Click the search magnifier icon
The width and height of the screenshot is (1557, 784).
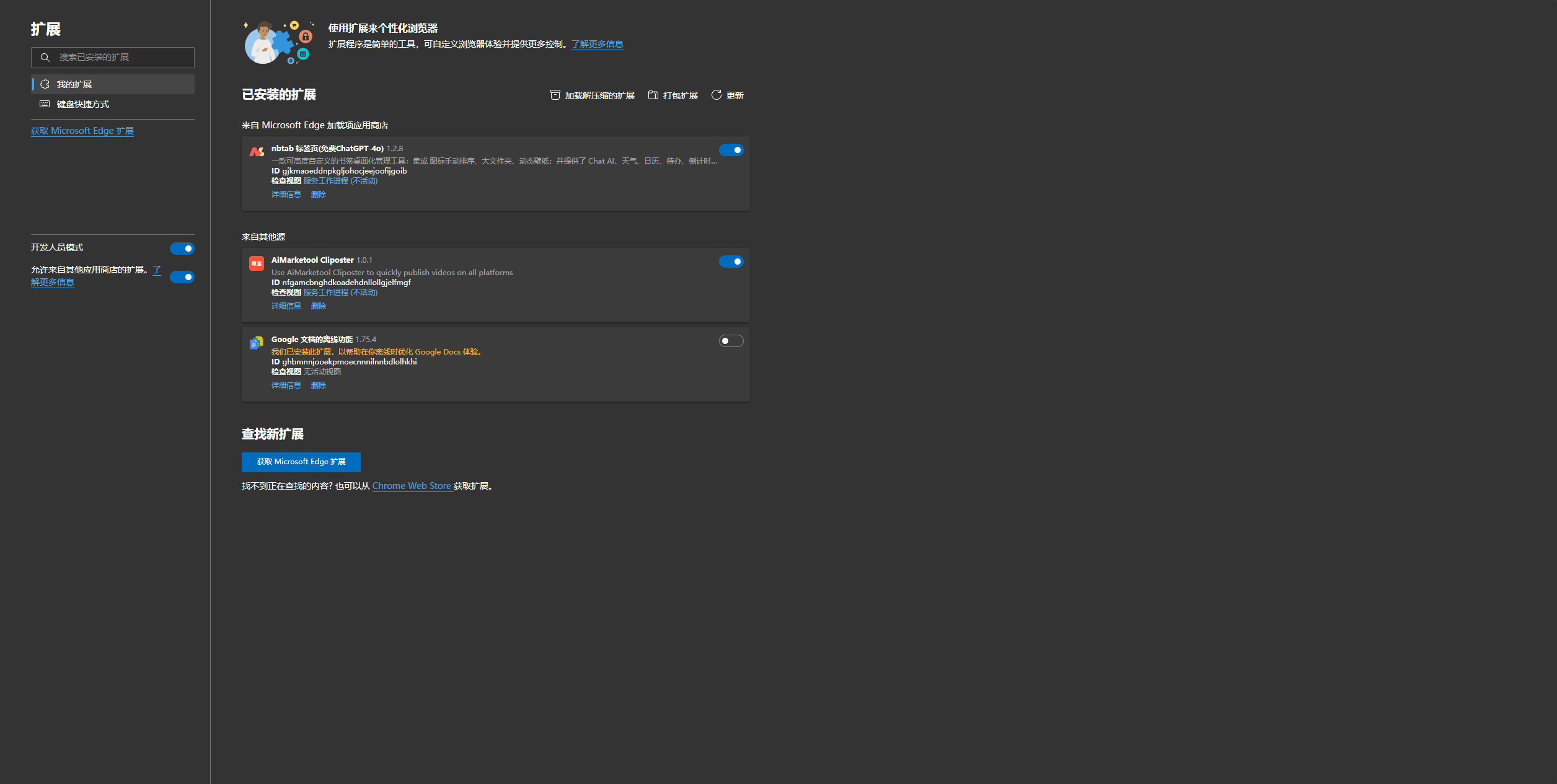(x=45, y=58)
